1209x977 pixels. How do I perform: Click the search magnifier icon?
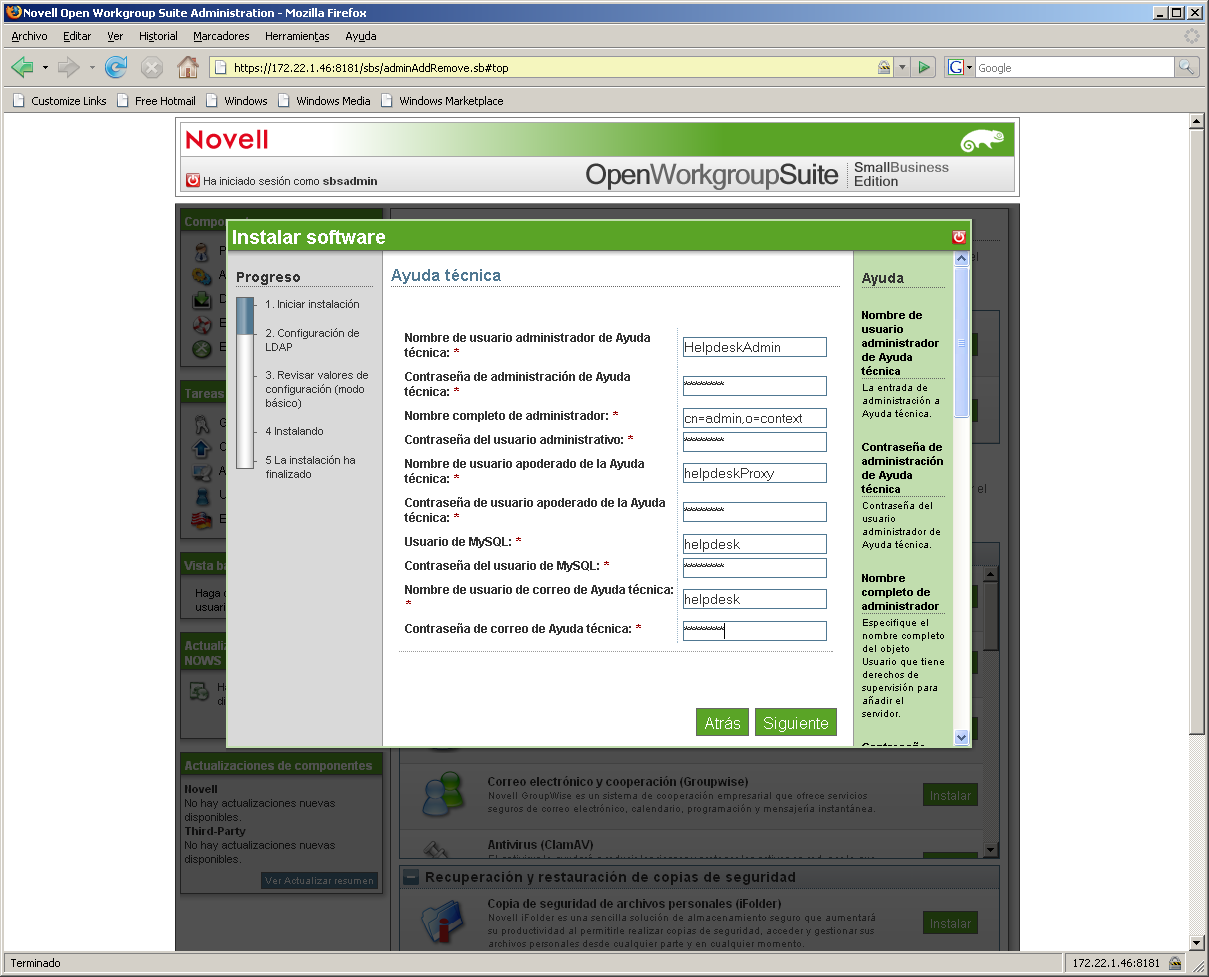1187,67
